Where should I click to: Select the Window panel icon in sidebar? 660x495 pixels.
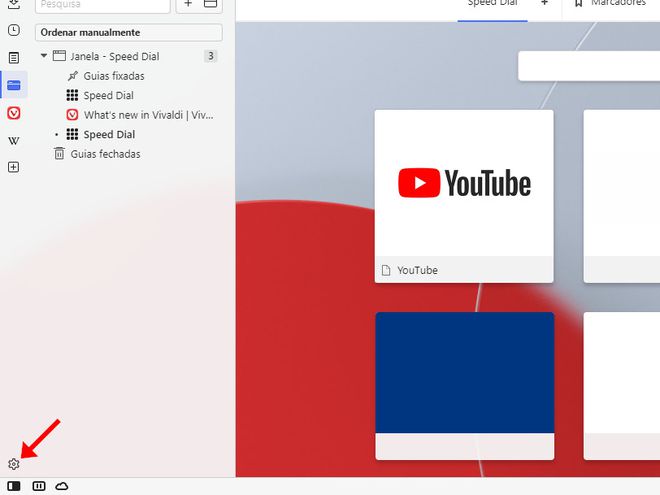(14, 85)
